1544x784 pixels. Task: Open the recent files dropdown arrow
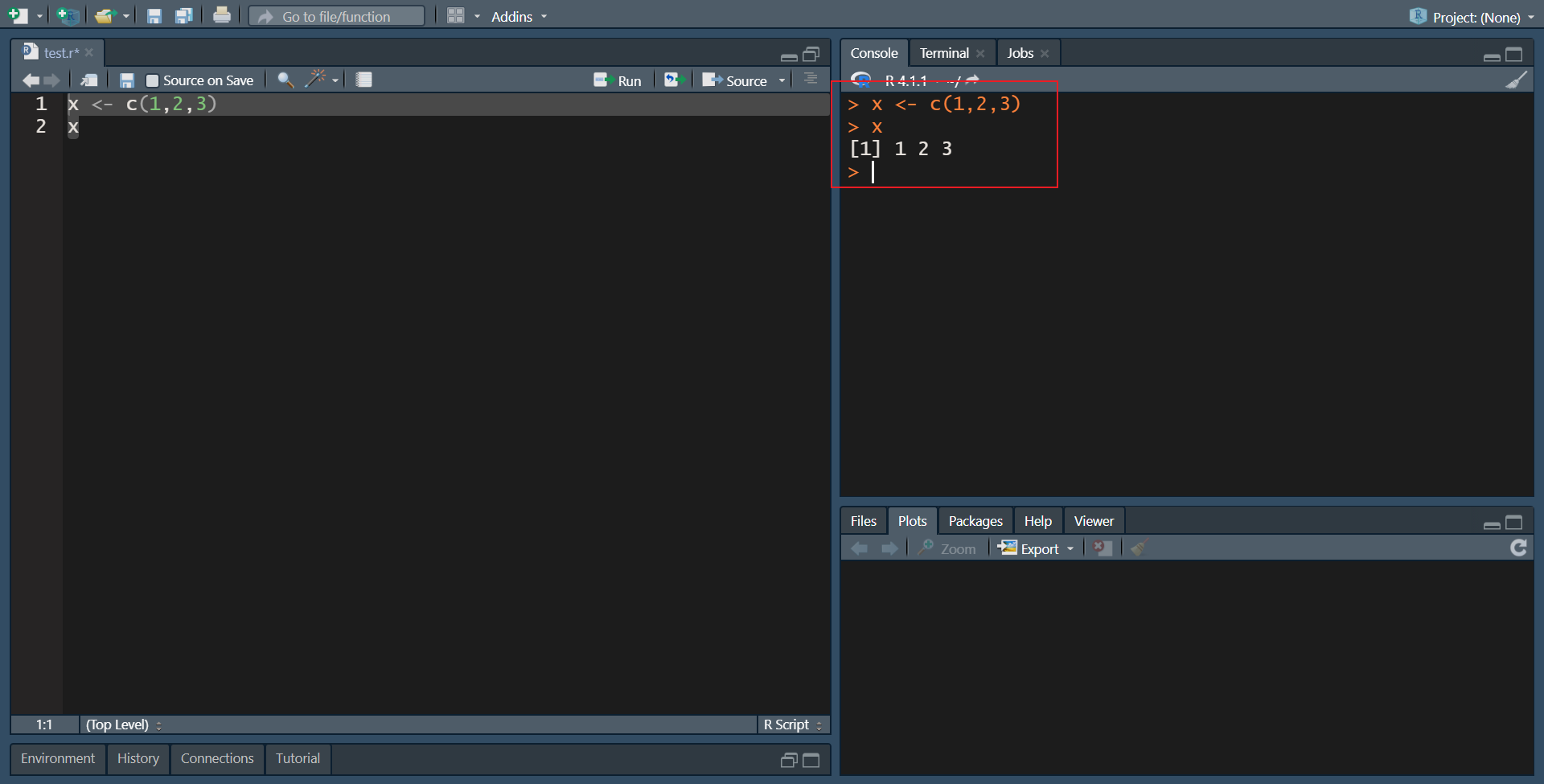126,16
